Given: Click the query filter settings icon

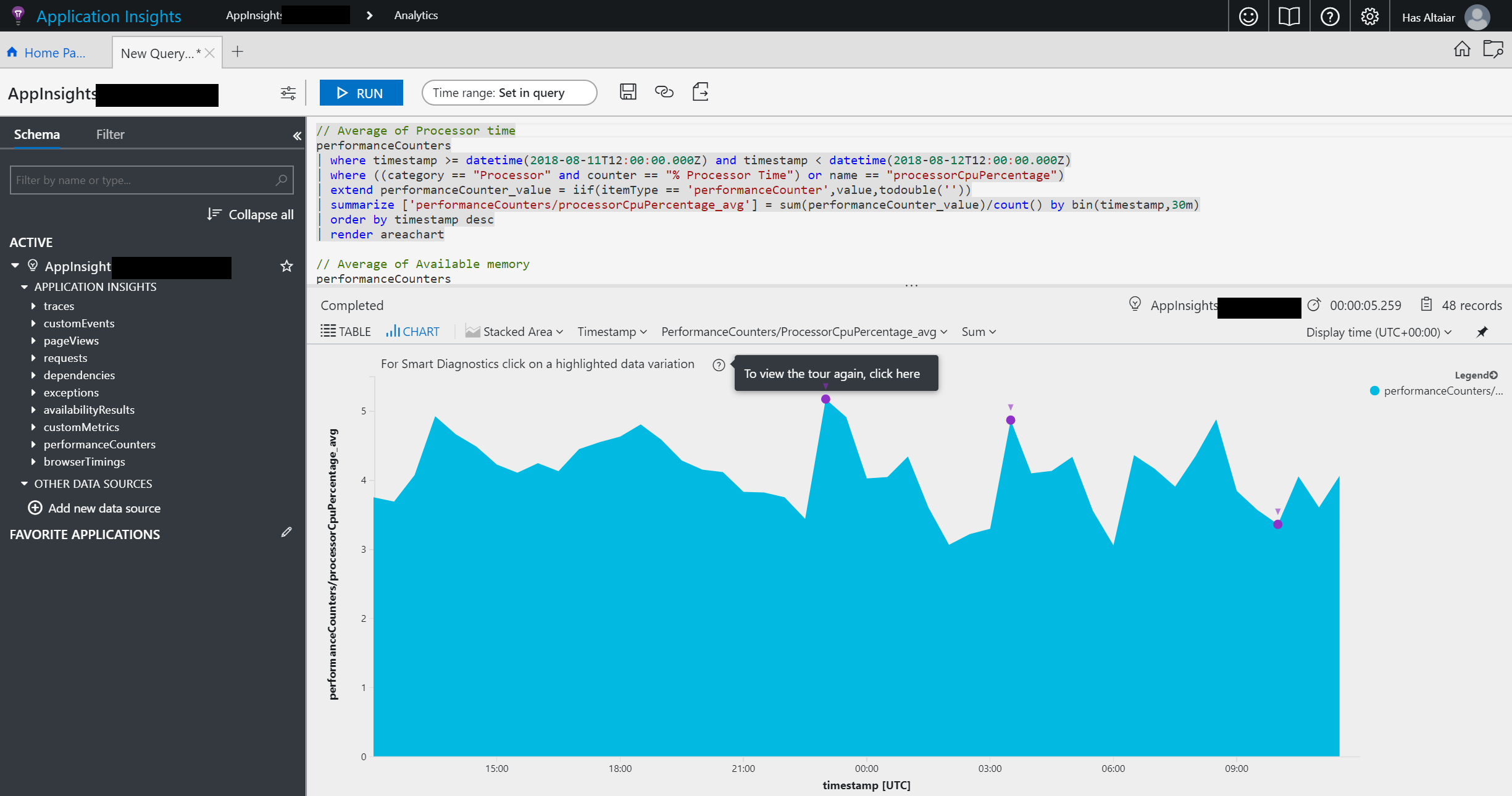Looking at the screenshot, I should [289, 93].
